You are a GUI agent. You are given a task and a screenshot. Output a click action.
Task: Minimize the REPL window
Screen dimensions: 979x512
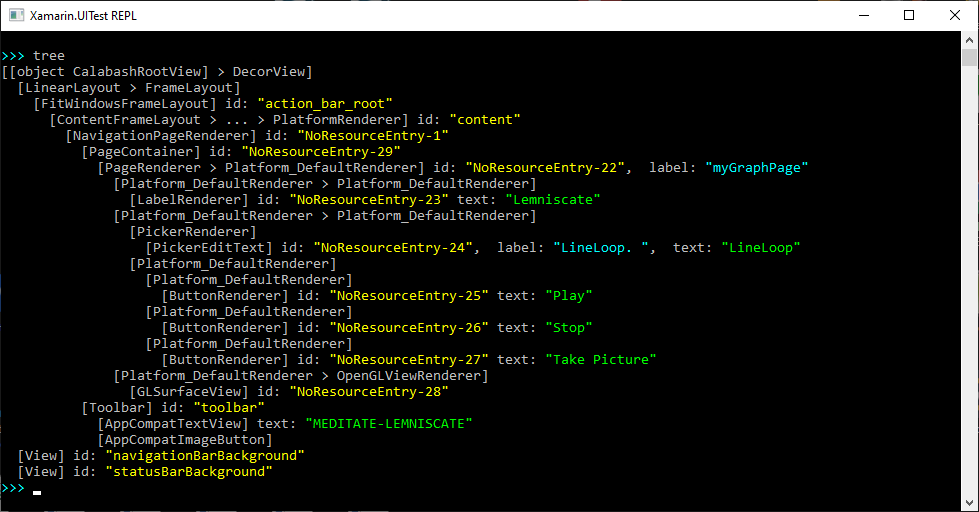click(864, 16)
